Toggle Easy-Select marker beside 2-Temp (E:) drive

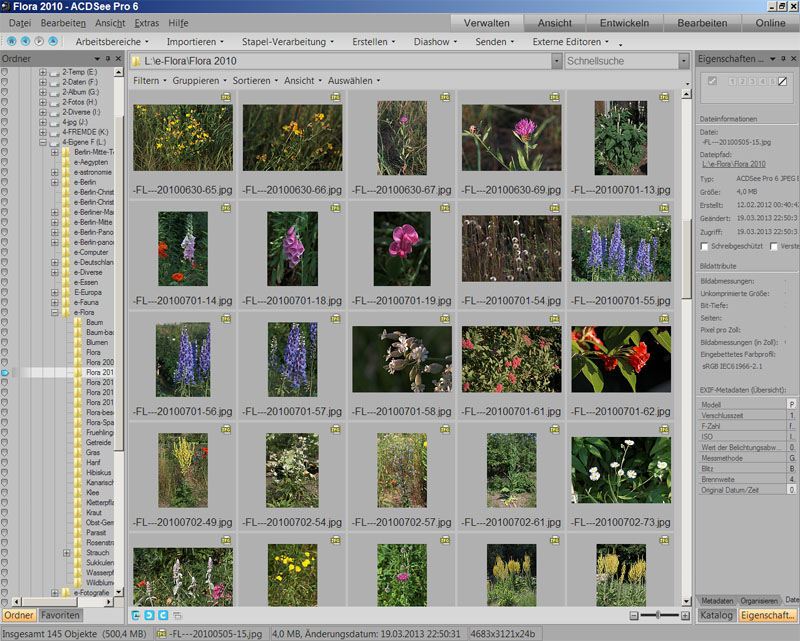tap(5, 72)
